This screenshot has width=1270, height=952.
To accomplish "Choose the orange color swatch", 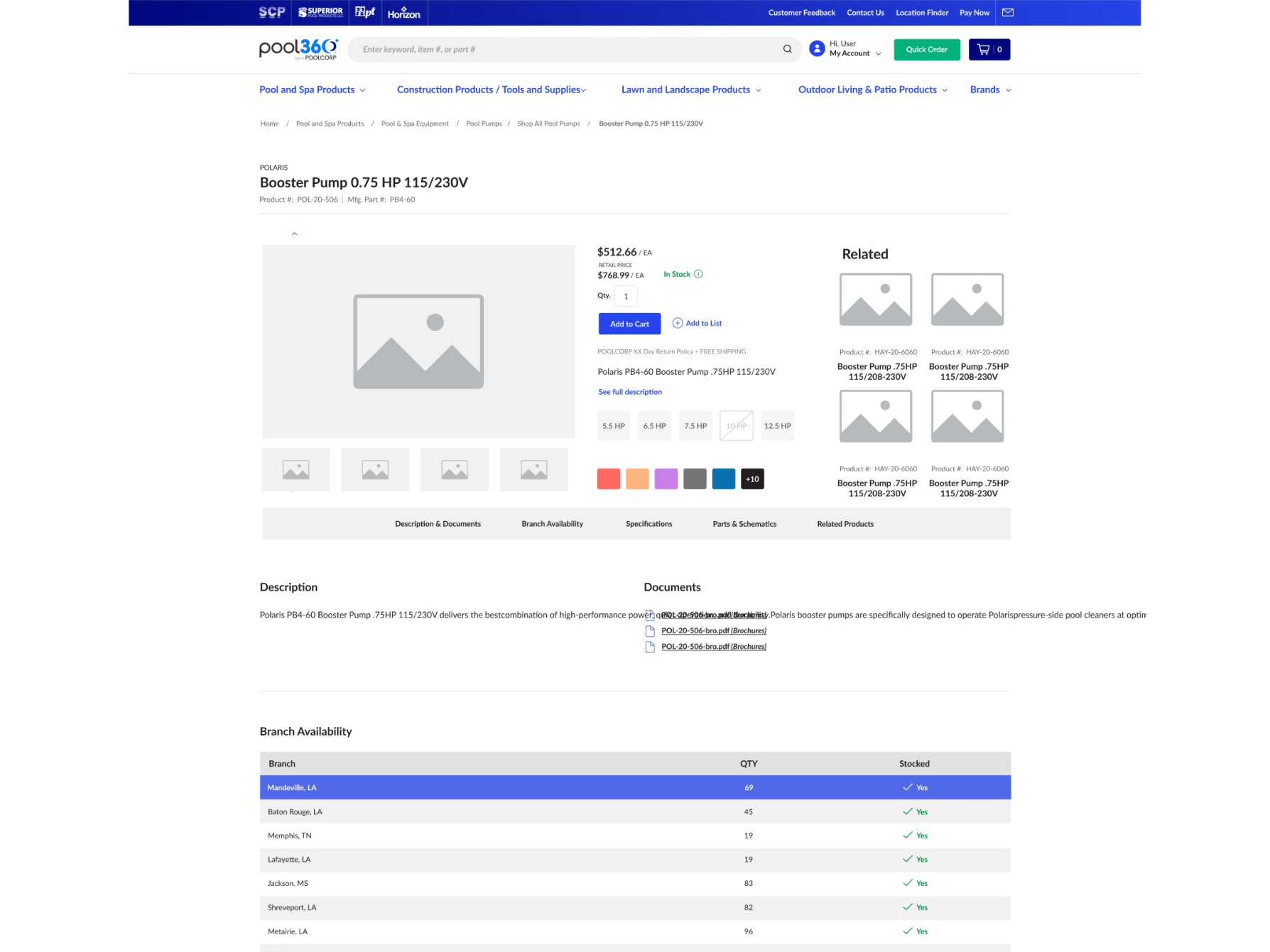I will (638, 479).
